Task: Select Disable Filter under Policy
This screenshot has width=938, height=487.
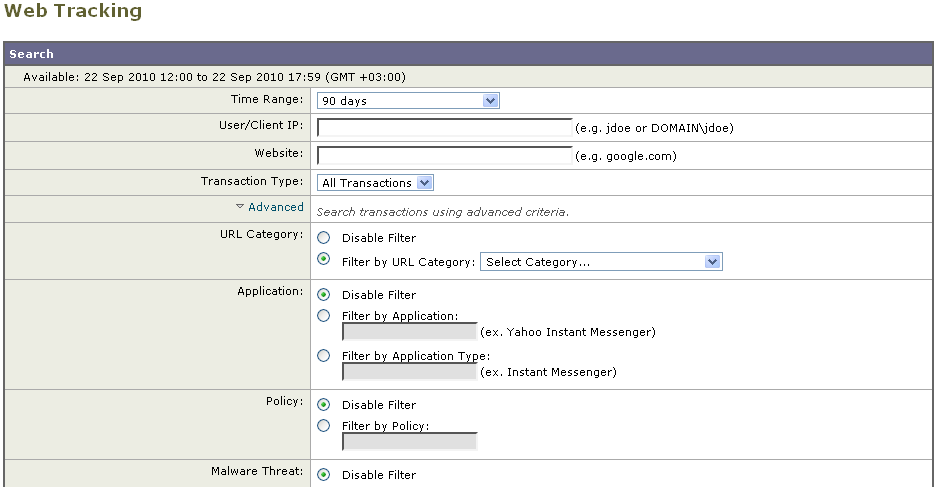Action: pyautogui.click(x=324, y=404)
